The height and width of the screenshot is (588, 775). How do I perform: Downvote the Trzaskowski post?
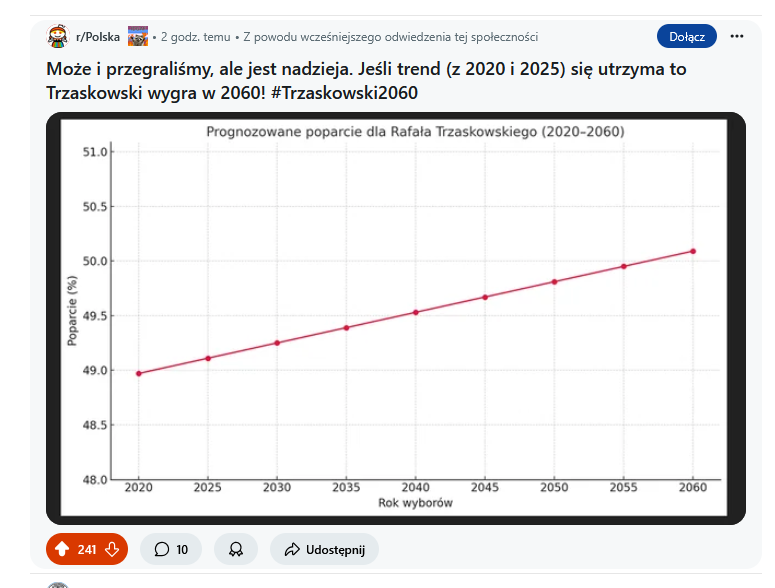pyautogui.click(x=112, y=549)
